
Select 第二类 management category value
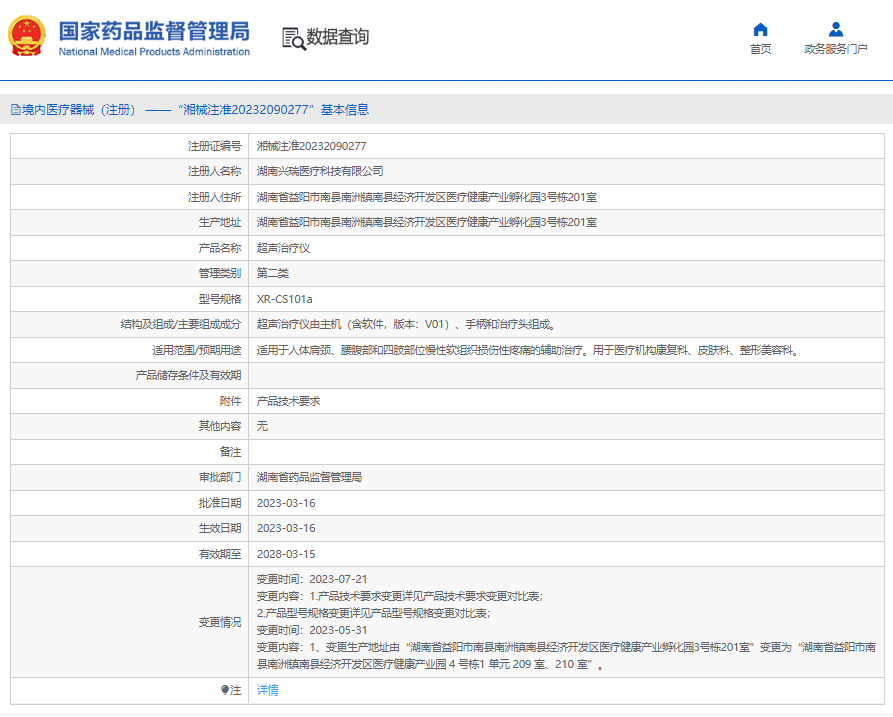click(273, 273)
